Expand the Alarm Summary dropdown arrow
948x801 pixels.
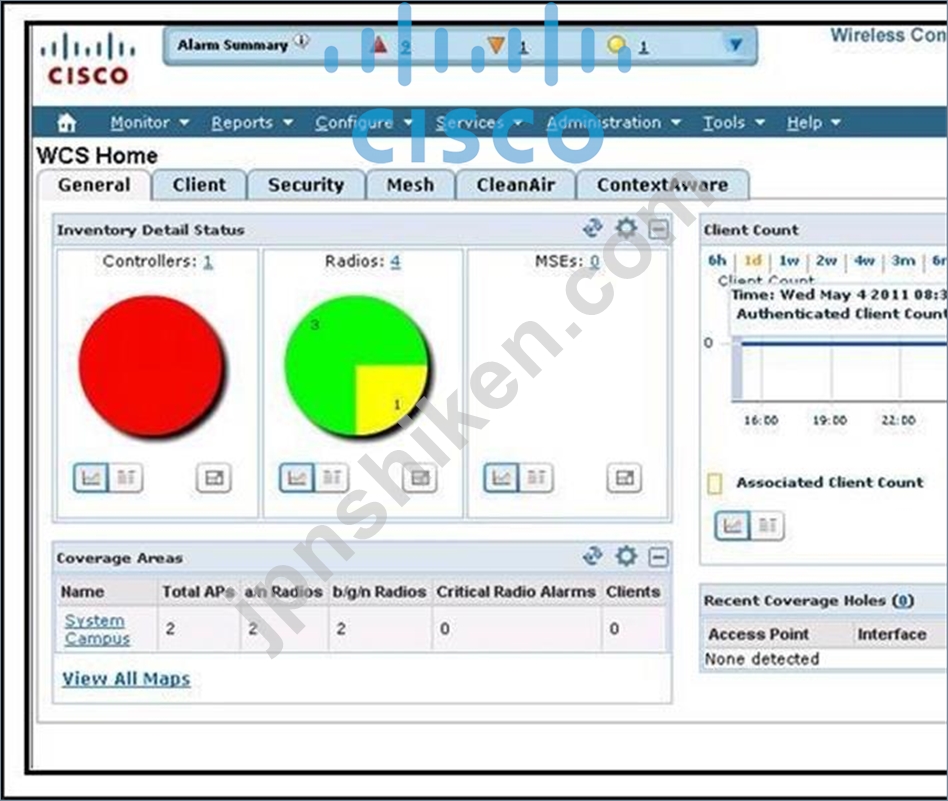pyautogui.click(x=735, y=45)
